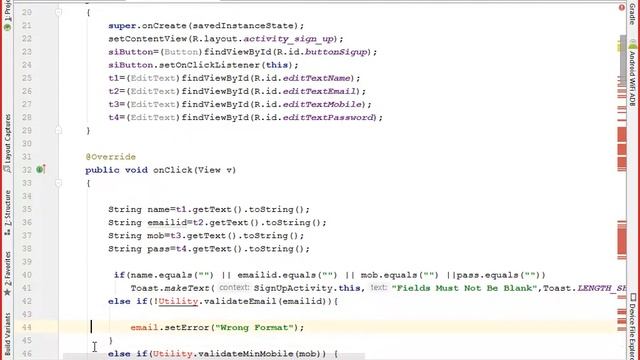The height and width of the screenshot is (360, 640).
Task: Click the validateMinMobile method call
Action: [x=246, y=353]
